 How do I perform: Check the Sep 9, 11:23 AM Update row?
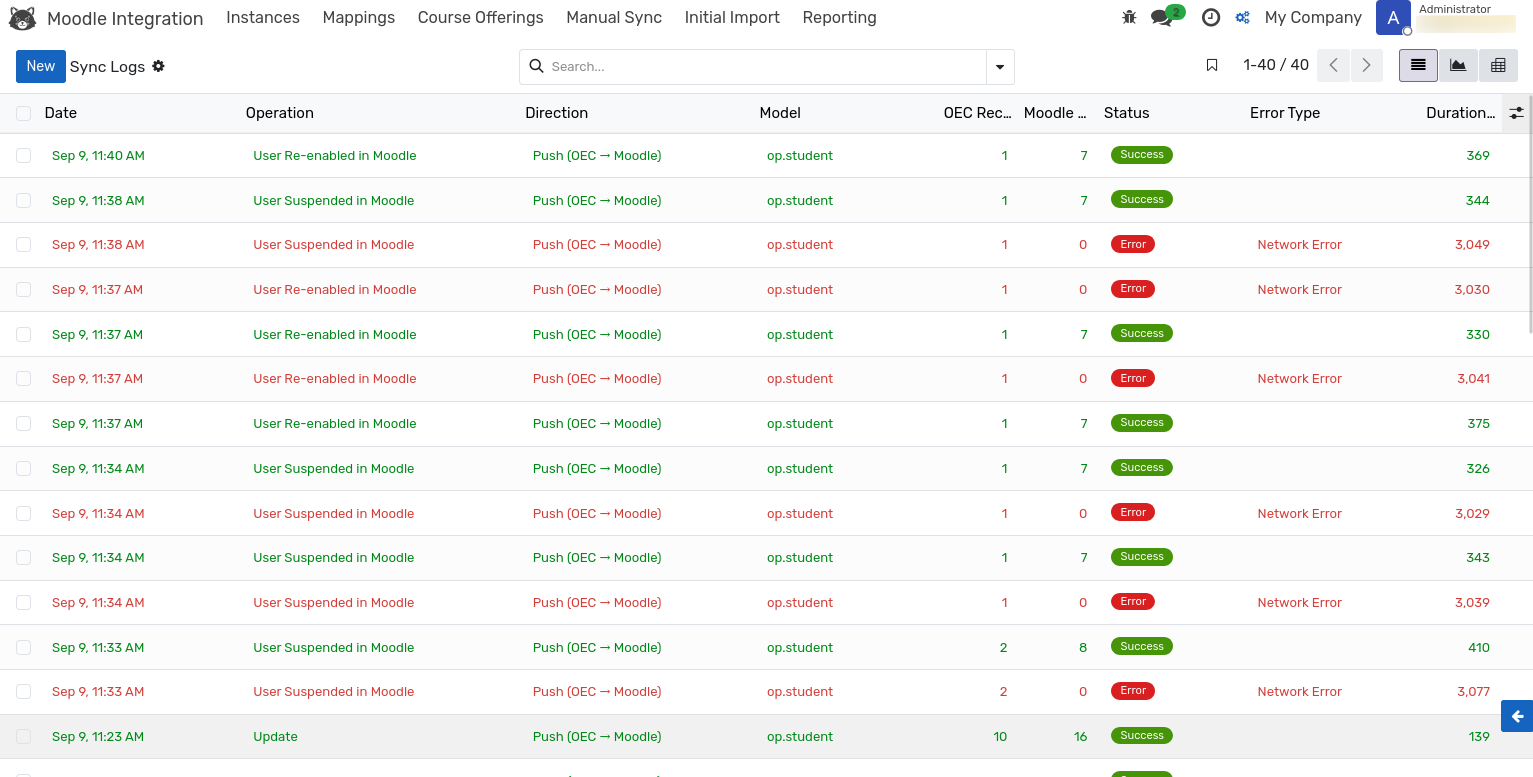(x=23, y=736)
